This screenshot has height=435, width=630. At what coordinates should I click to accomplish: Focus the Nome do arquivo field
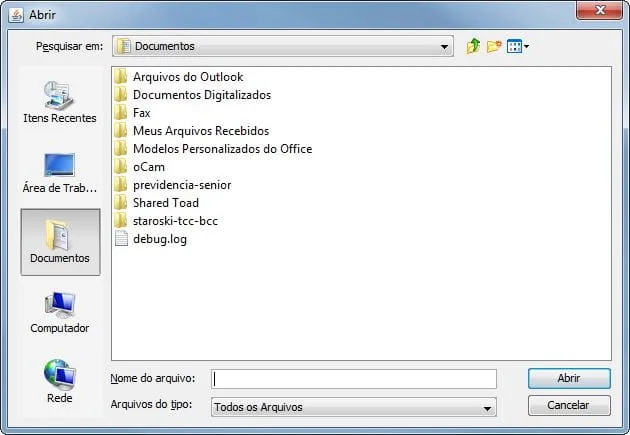coord(354,379)
